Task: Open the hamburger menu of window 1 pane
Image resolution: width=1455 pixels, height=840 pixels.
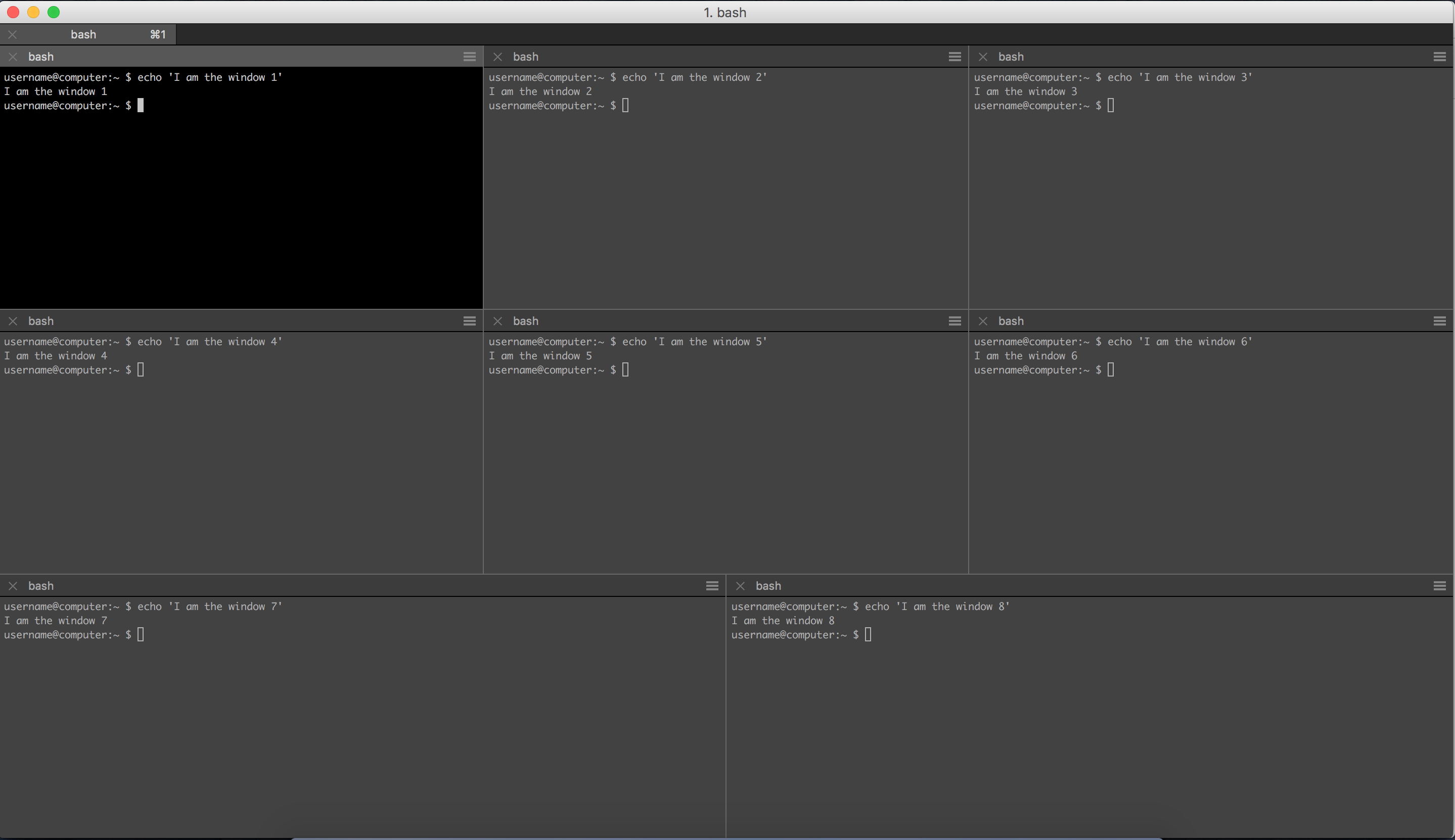Action: click(470, 57)
